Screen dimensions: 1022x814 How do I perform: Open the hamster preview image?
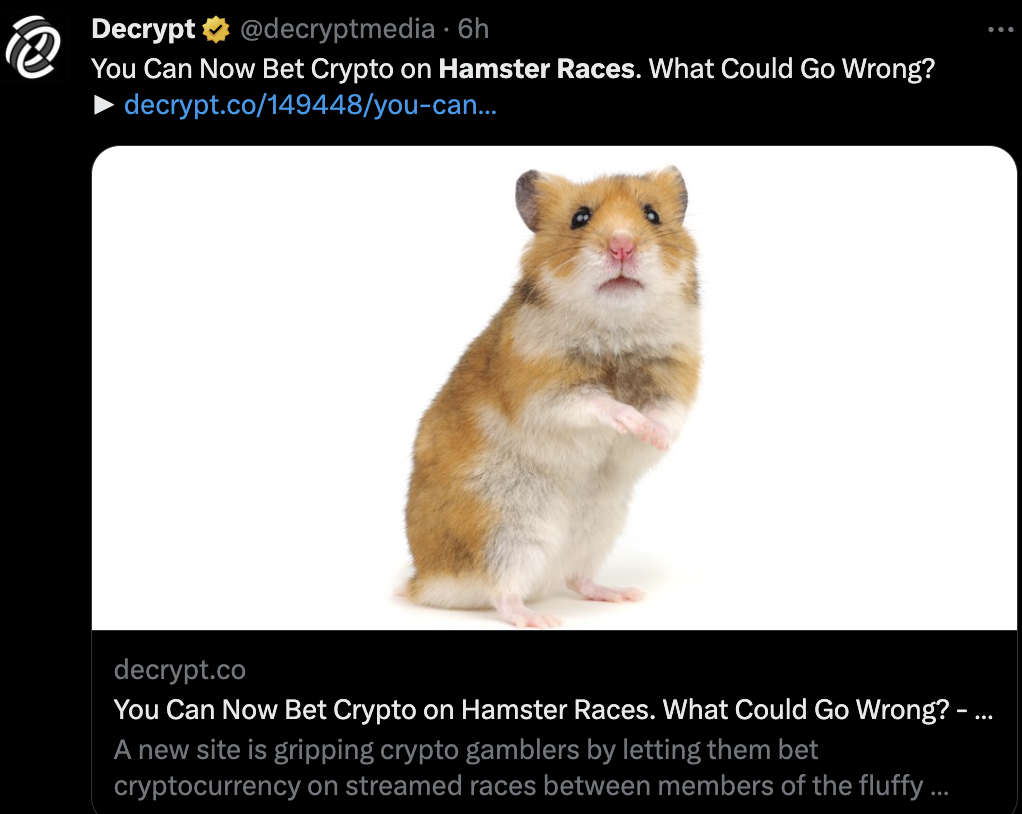[x=554, y=388]
